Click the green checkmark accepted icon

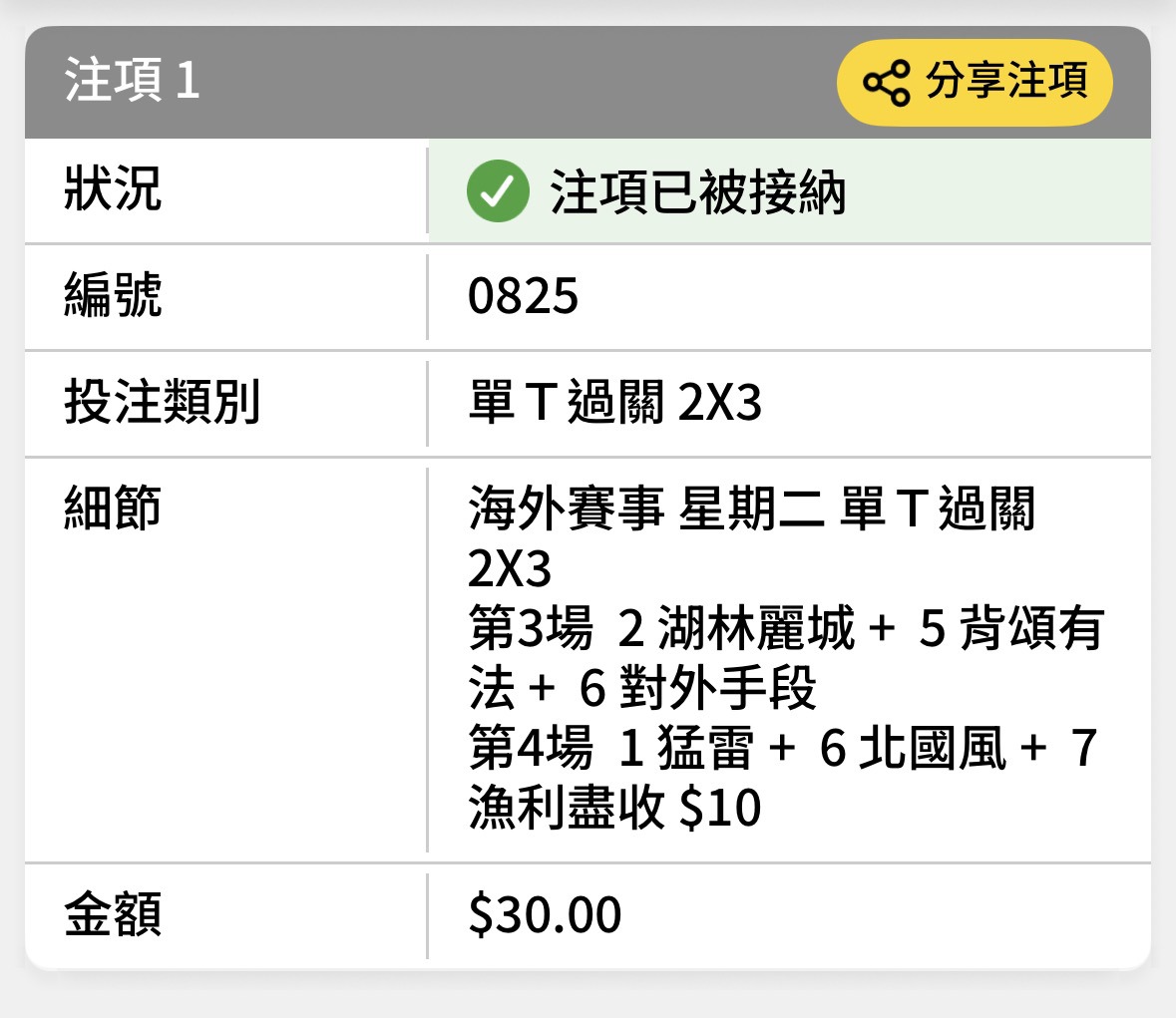498,190
